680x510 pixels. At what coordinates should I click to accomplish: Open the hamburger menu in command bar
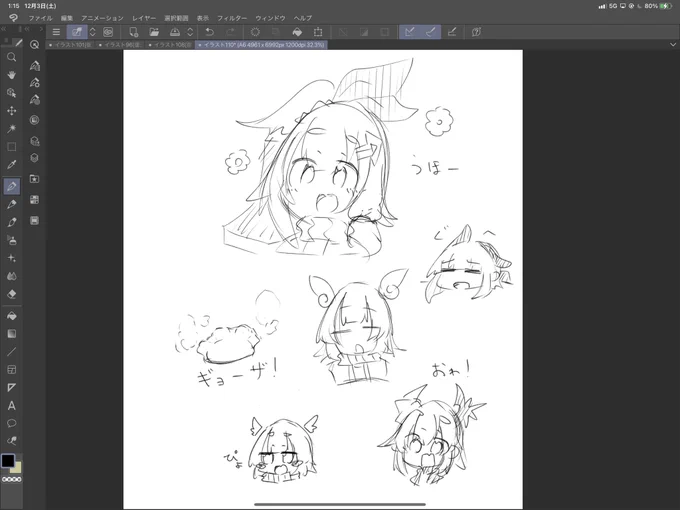(x=56, y=32)
